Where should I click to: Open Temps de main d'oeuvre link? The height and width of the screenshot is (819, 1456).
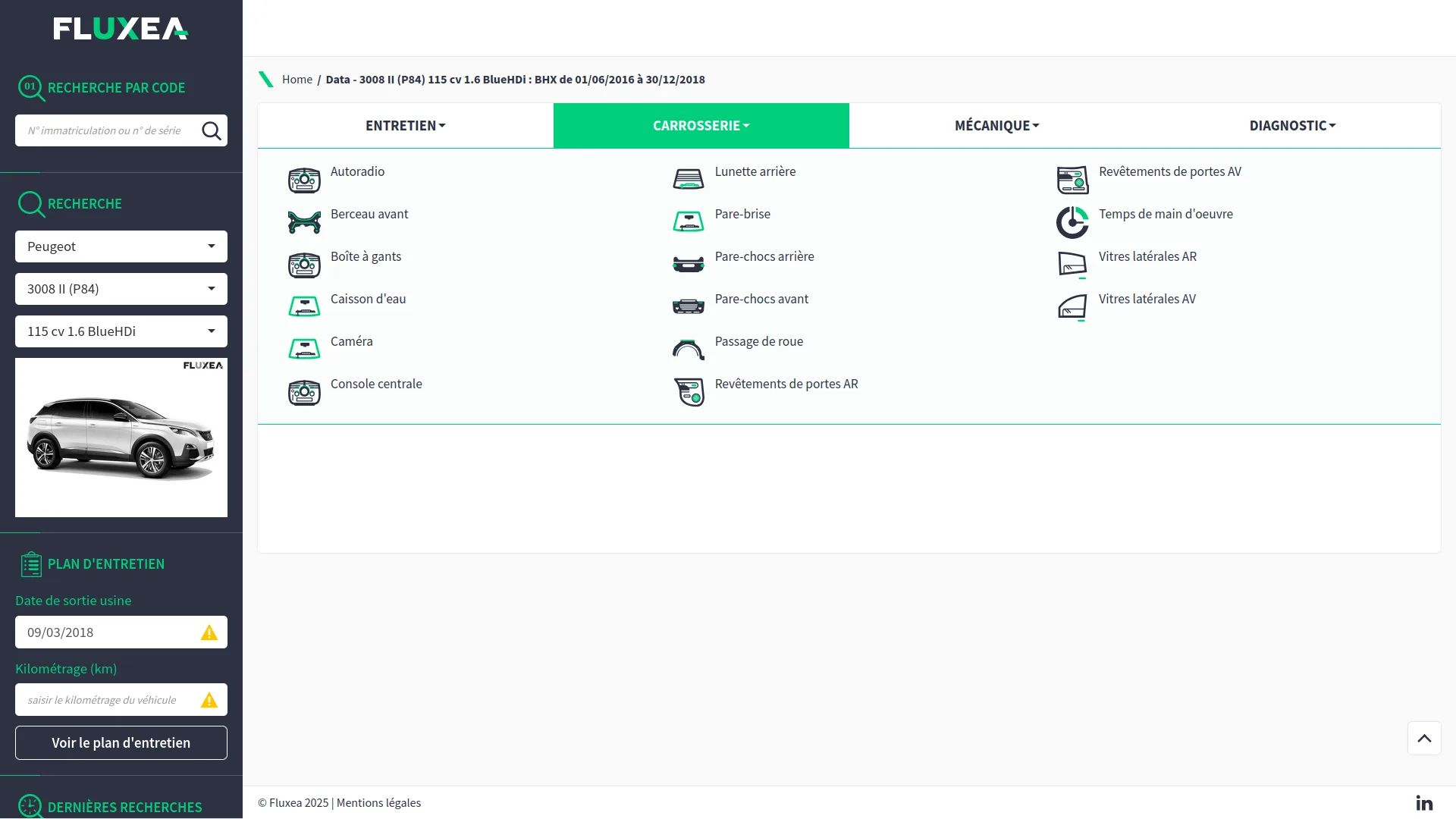pyautogui.click(x=1166, y=214)
